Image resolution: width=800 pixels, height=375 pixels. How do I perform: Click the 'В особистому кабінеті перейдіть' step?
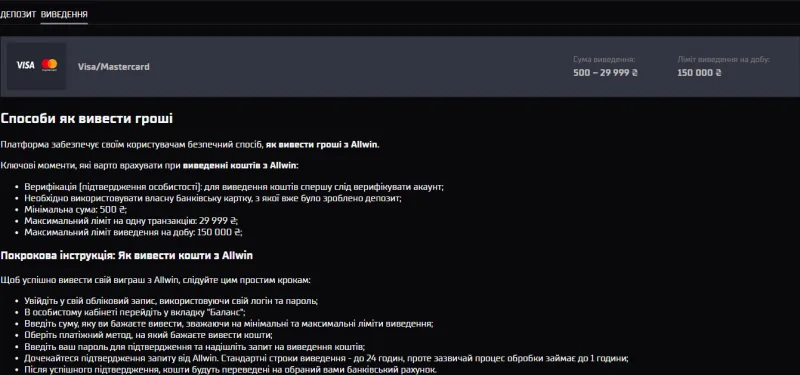(x=135, y=312)
